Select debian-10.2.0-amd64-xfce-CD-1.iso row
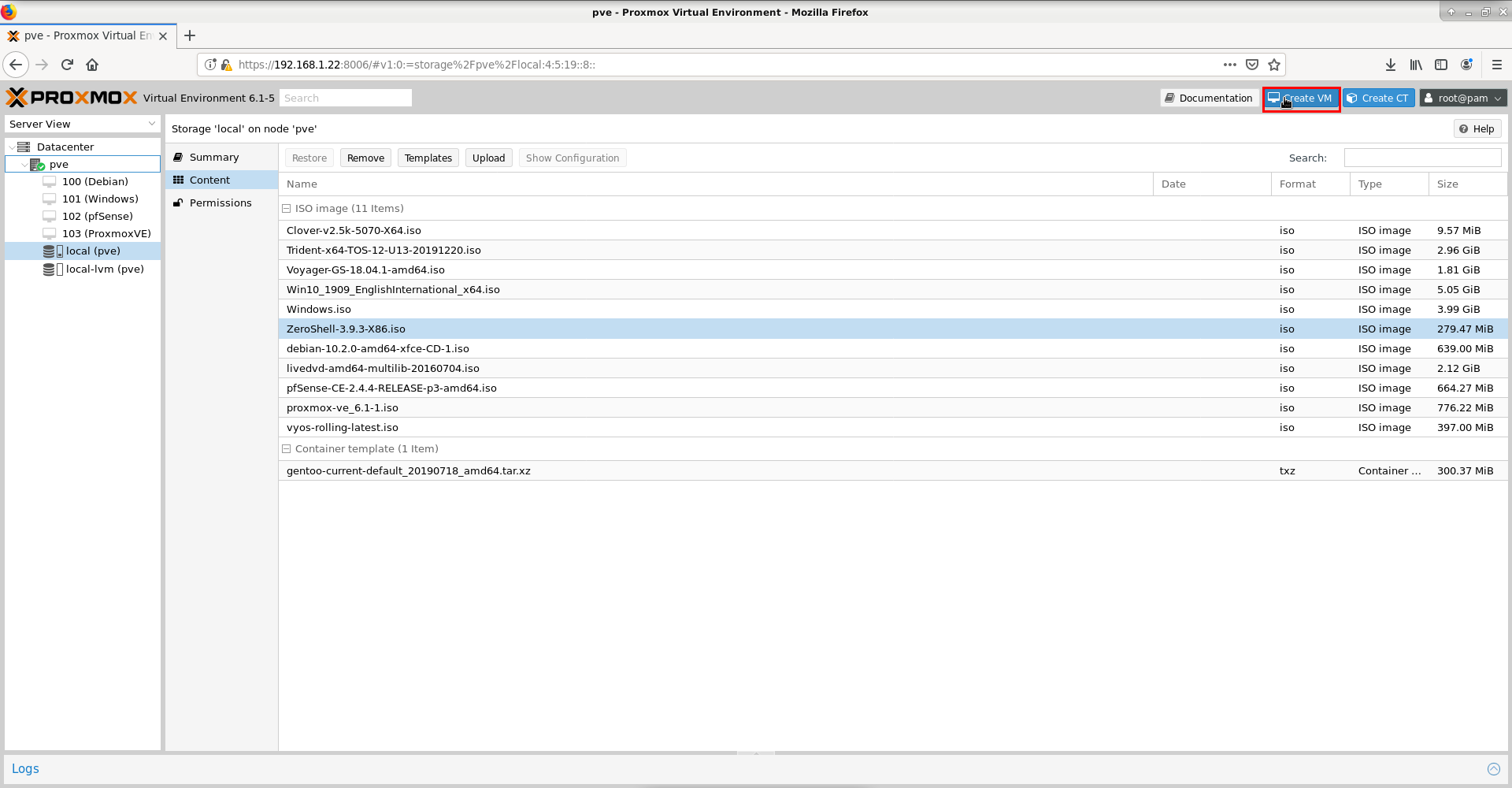 tap(893, 349)
